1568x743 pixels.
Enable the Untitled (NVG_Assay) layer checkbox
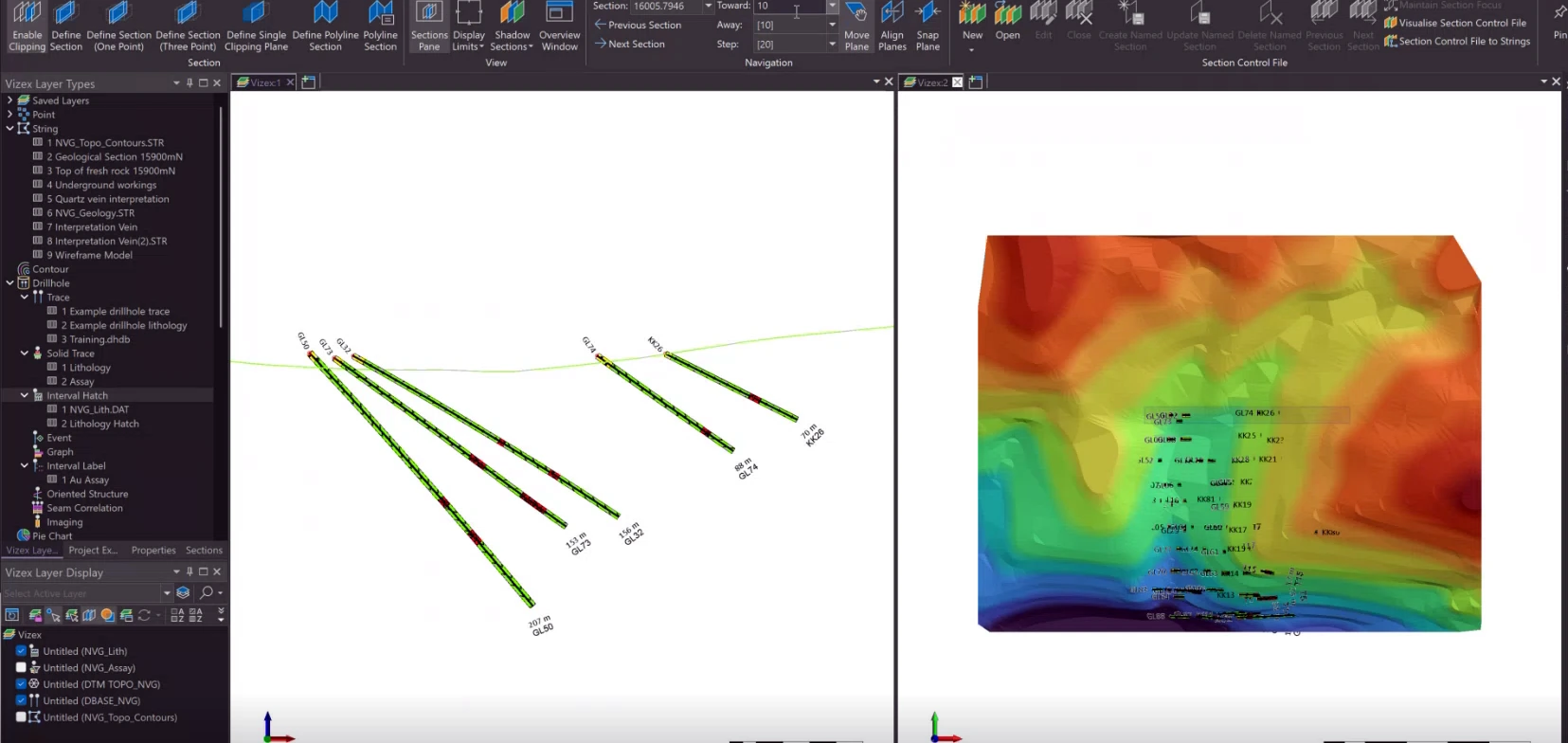tap(21, 667)
